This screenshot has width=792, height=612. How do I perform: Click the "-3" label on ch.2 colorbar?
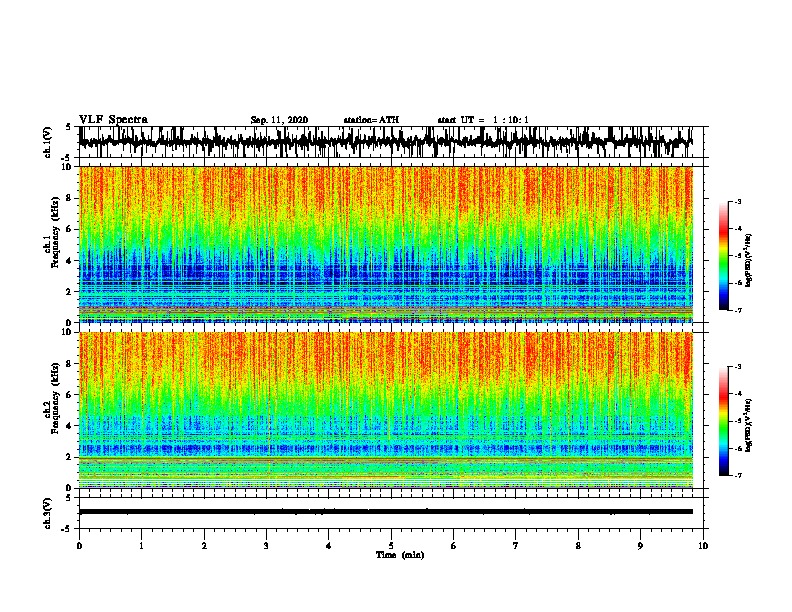tap(737, 367)
